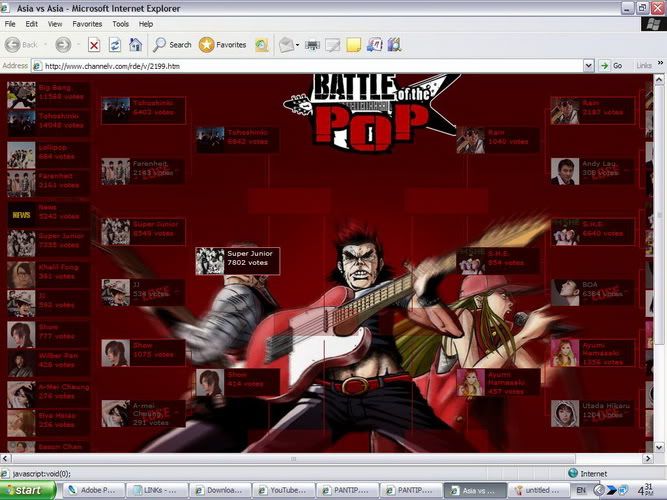Screen dimensions: 667x500
Task: Open the Favorites menu
Action: 87,24
